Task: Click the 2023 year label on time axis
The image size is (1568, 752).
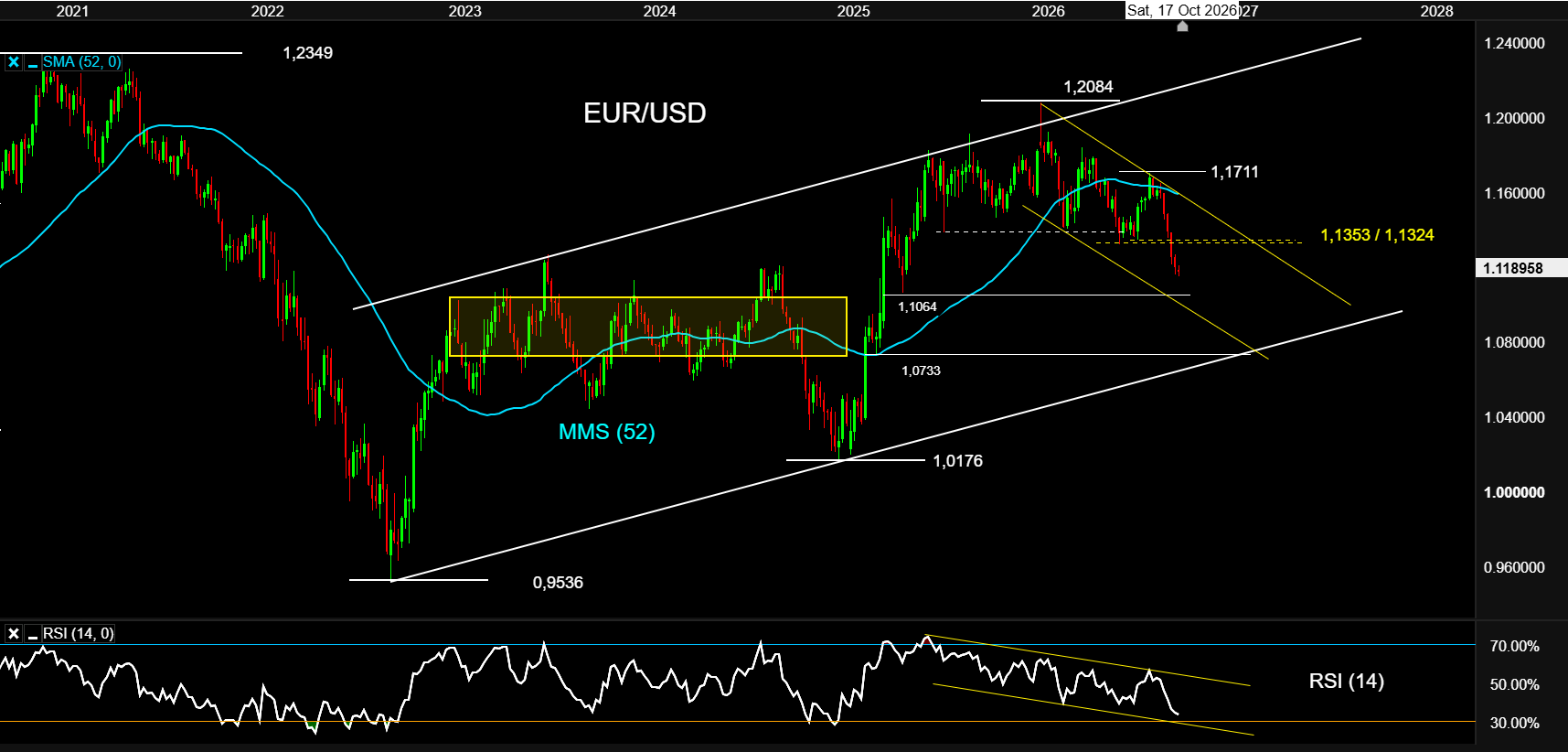Action: click(x=464, y=11)
